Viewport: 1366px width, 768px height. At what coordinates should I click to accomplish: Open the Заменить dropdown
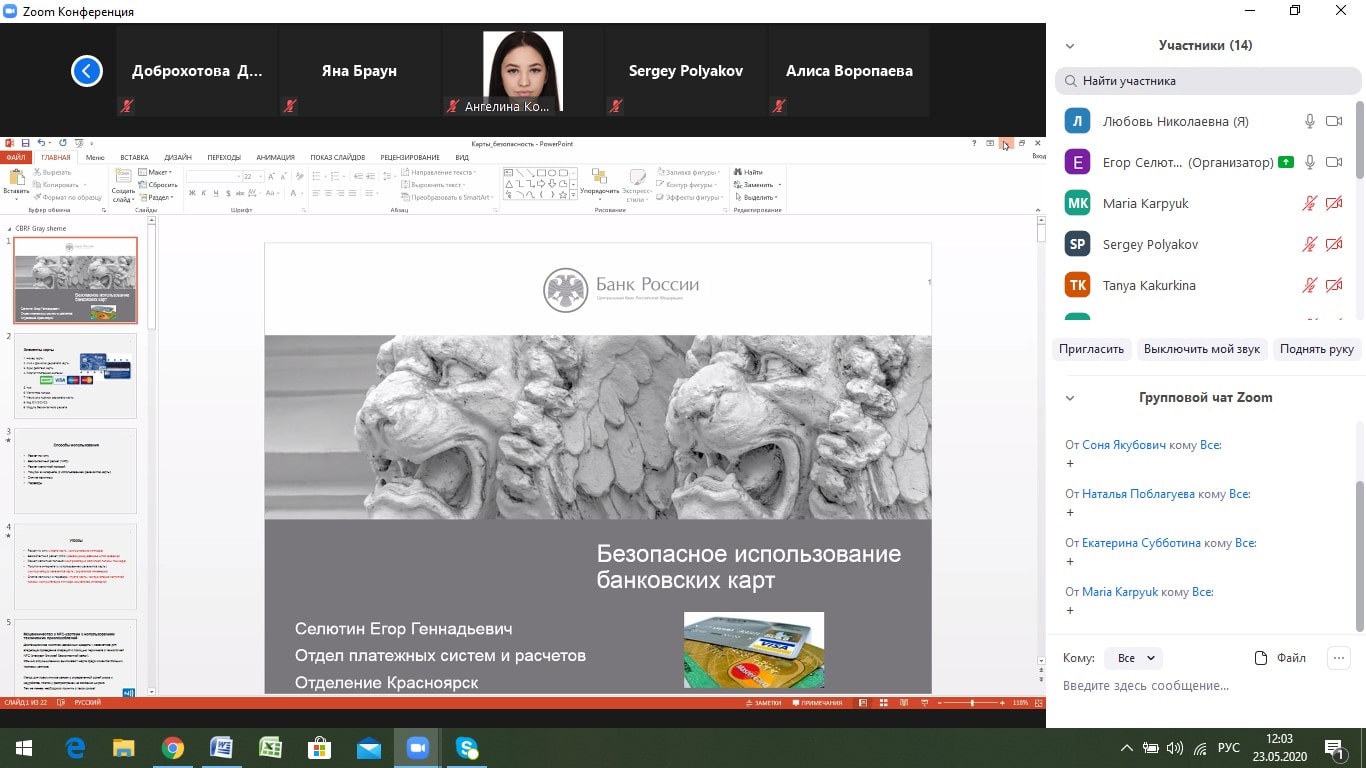coord(757,185)
